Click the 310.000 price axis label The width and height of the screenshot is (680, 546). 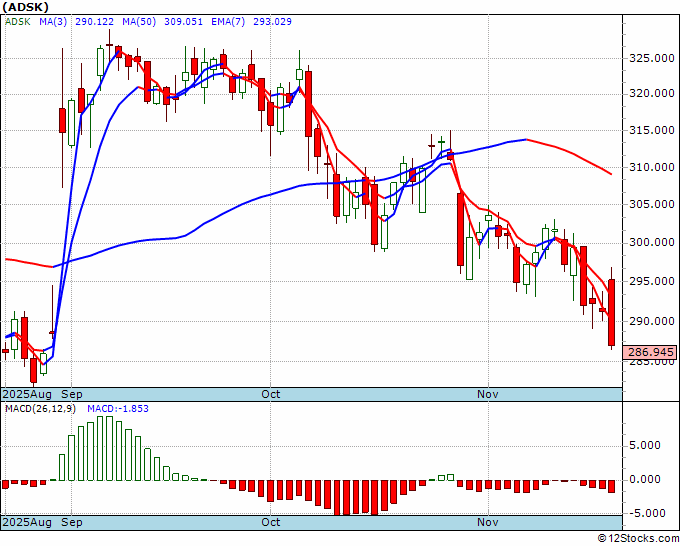[x=652, y=167]
